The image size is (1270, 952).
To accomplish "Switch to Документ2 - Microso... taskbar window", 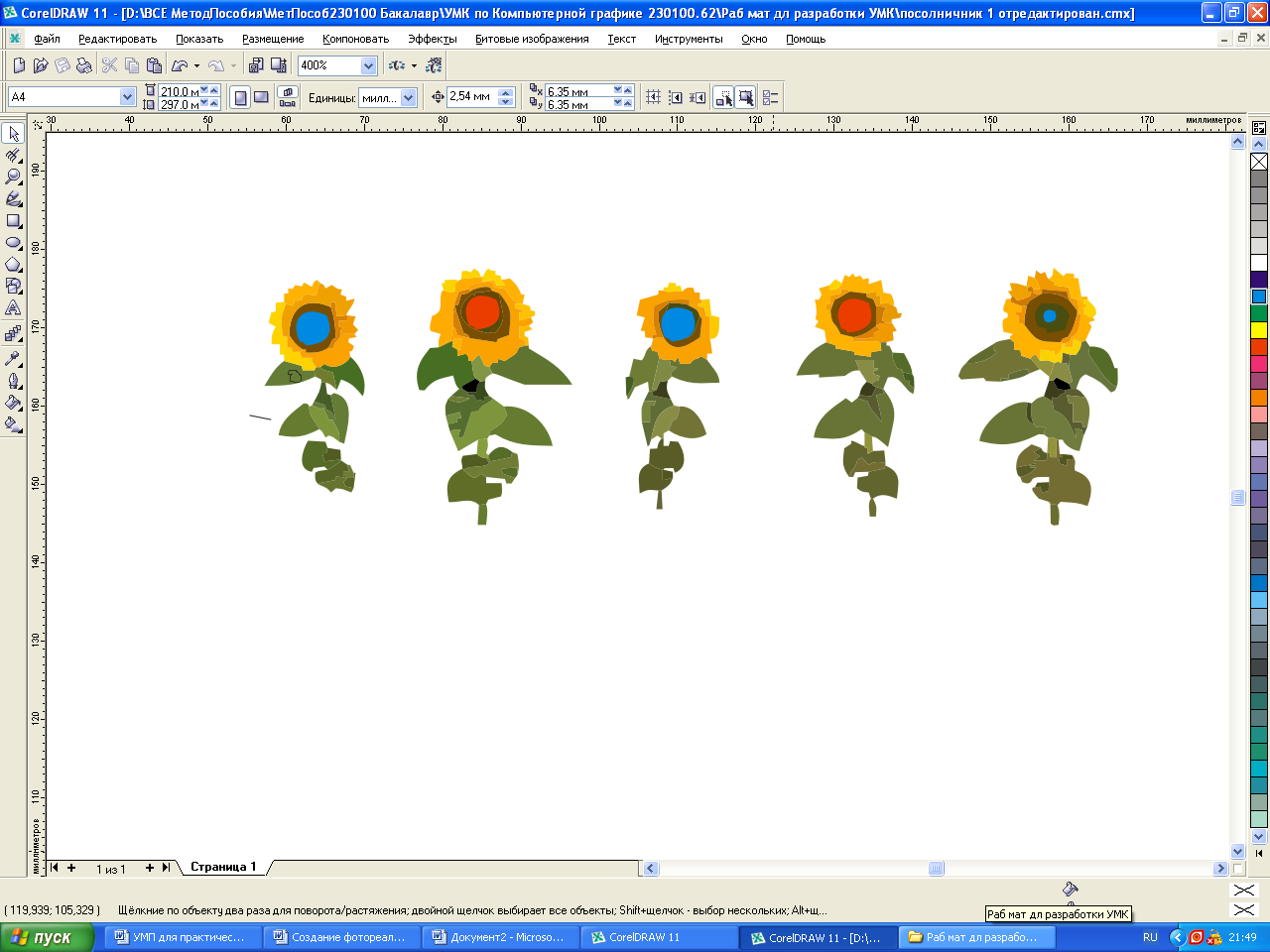I will coord(501,937).
